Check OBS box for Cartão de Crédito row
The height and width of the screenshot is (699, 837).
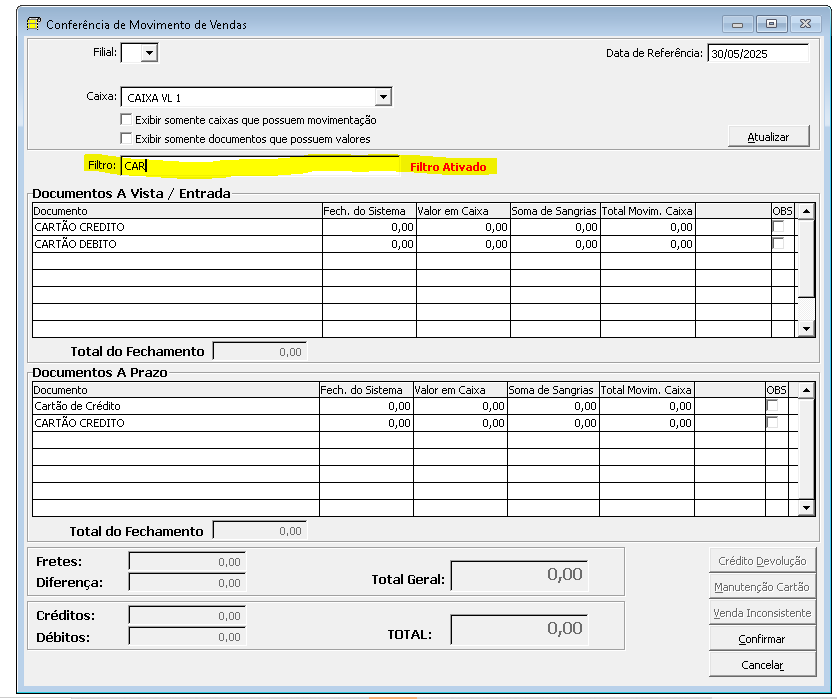point(772,405)
